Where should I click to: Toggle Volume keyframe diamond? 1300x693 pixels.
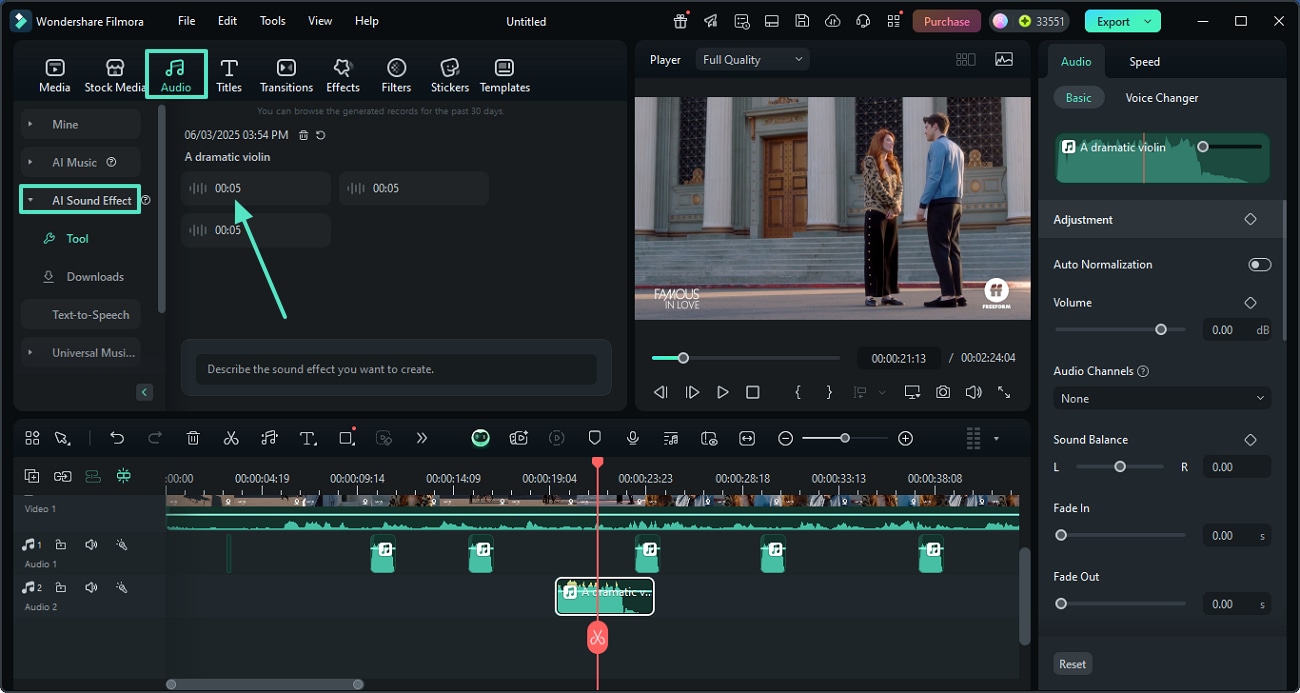(x=1250, y=303)
